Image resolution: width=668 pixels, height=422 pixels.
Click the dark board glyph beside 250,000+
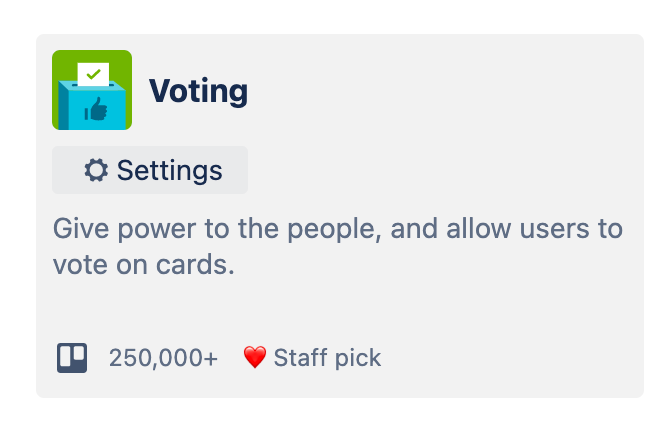pyautogui.click(x=72, y=358)
